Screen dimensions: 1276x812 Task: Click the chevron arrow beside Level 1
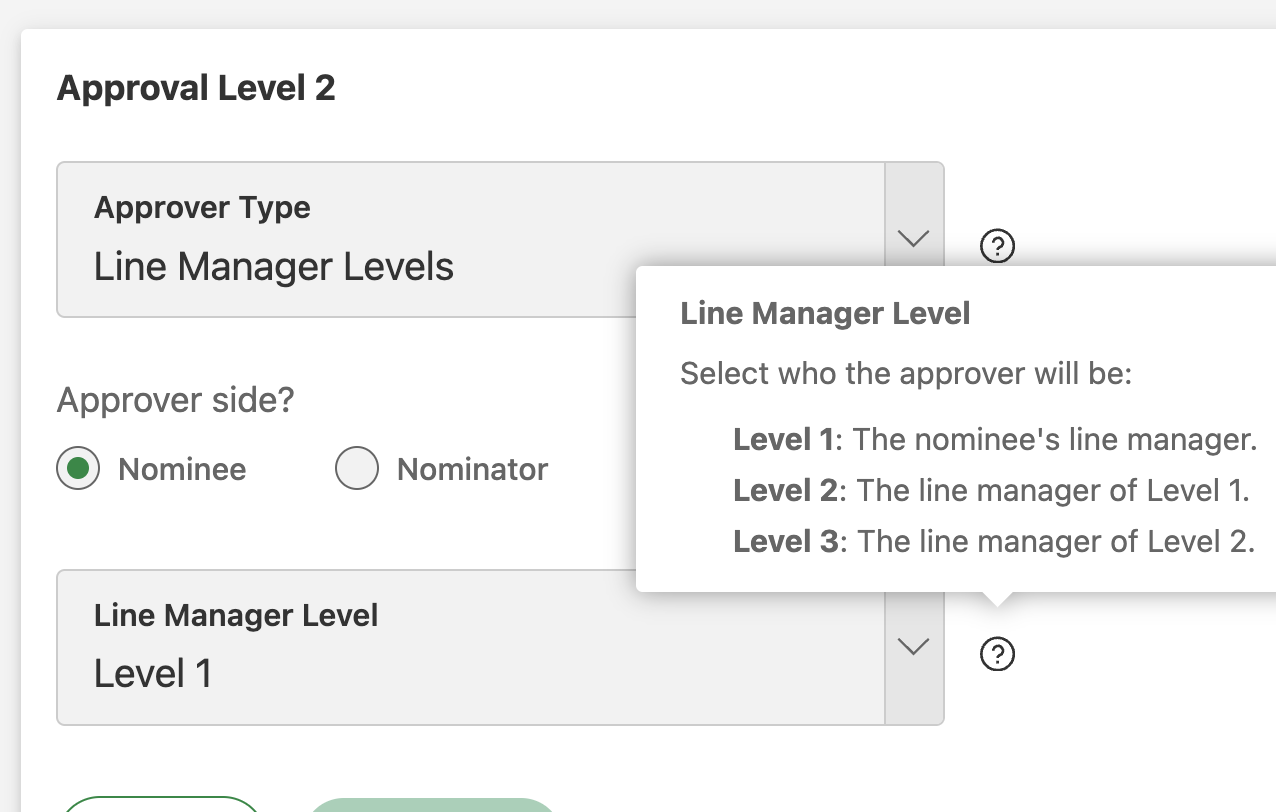coord(913,647)
